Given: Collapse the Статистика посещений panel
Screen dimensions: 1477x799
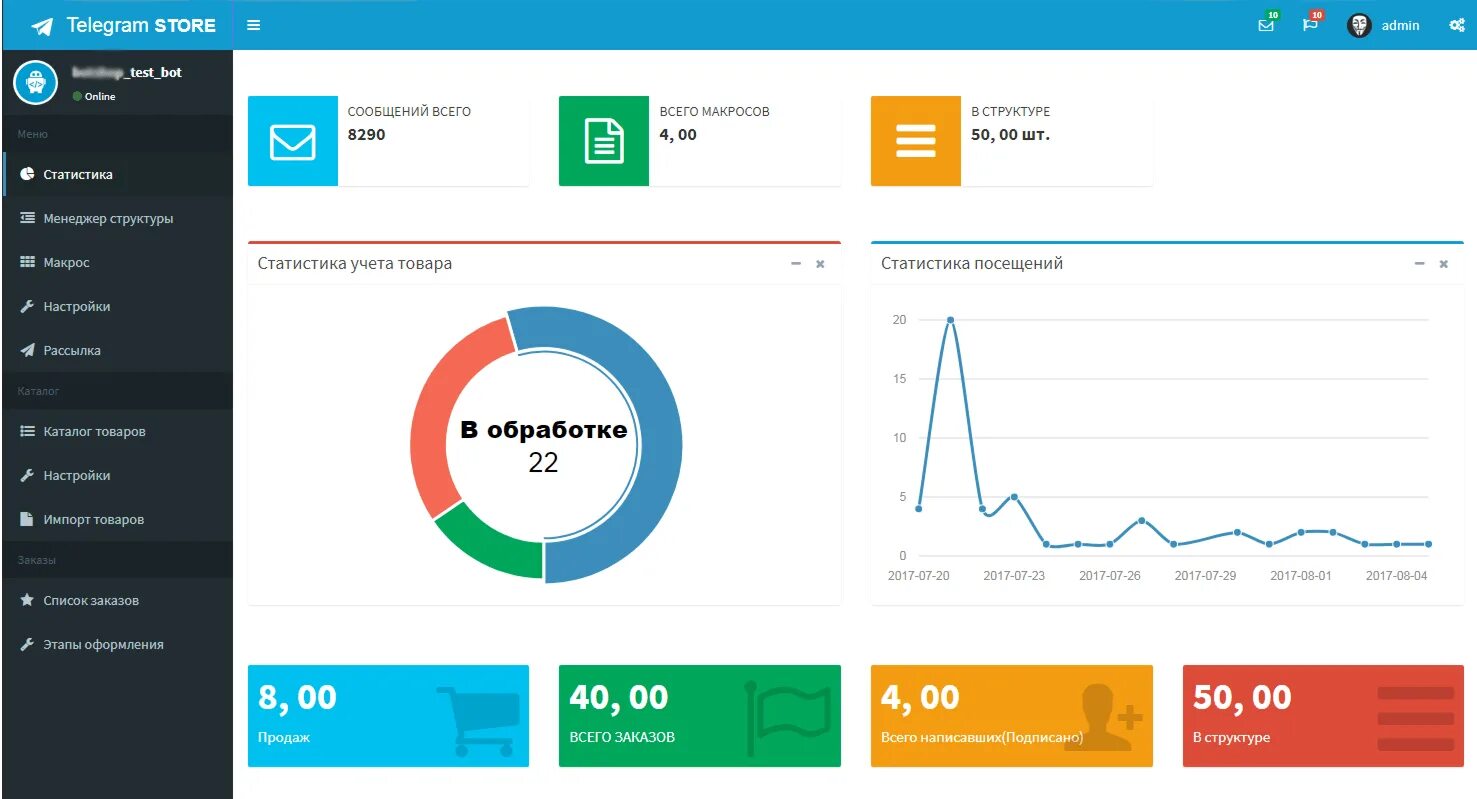Looking at the screenshot, I should click(1419, 264).
